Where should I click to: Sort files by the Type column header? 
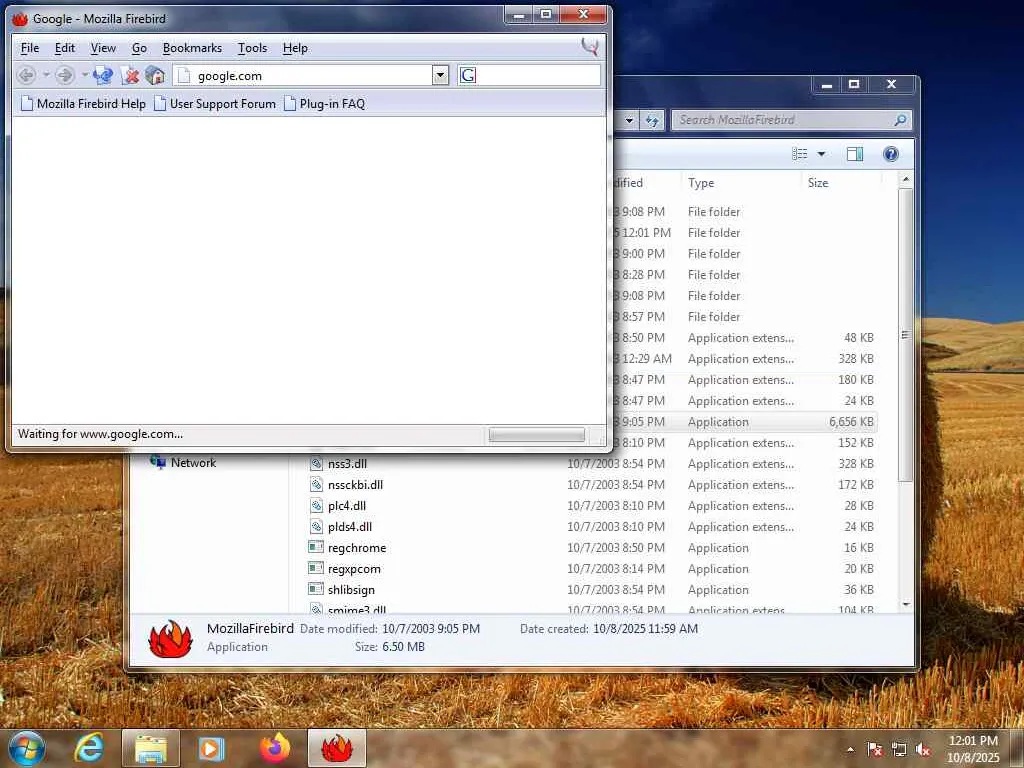[x=741, y=183]
